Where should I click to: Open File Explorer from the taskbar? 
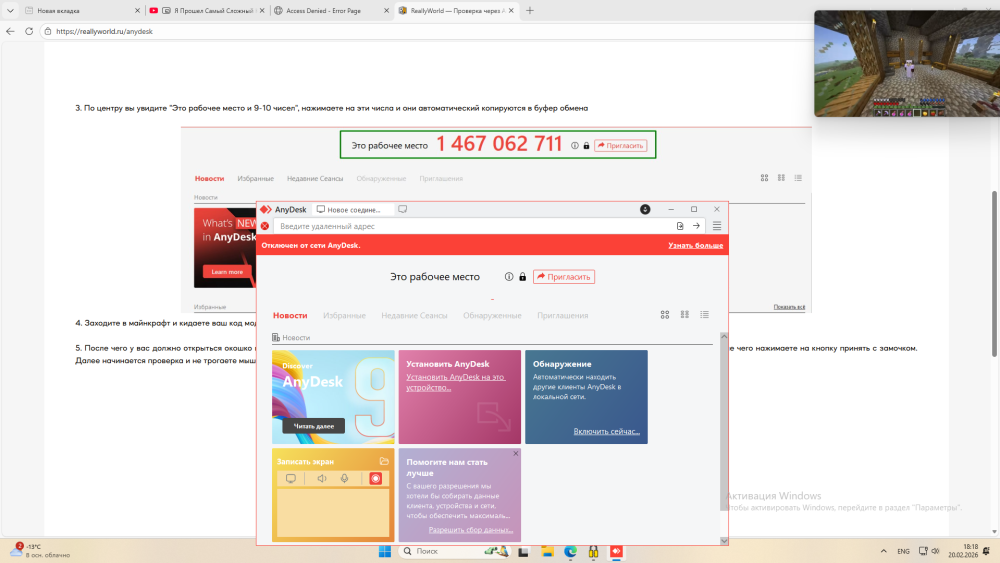[547, 552]
